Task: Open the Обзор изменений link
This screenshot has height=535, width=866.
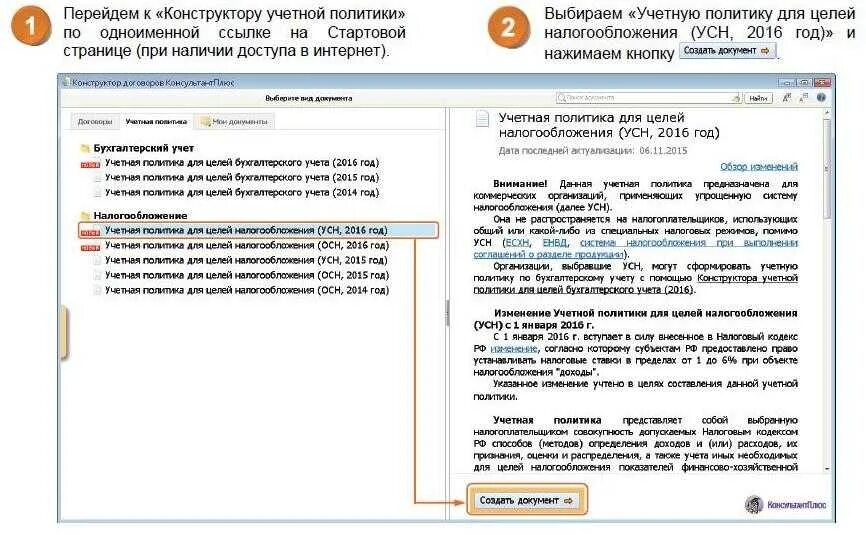Action: coord(759,166)
